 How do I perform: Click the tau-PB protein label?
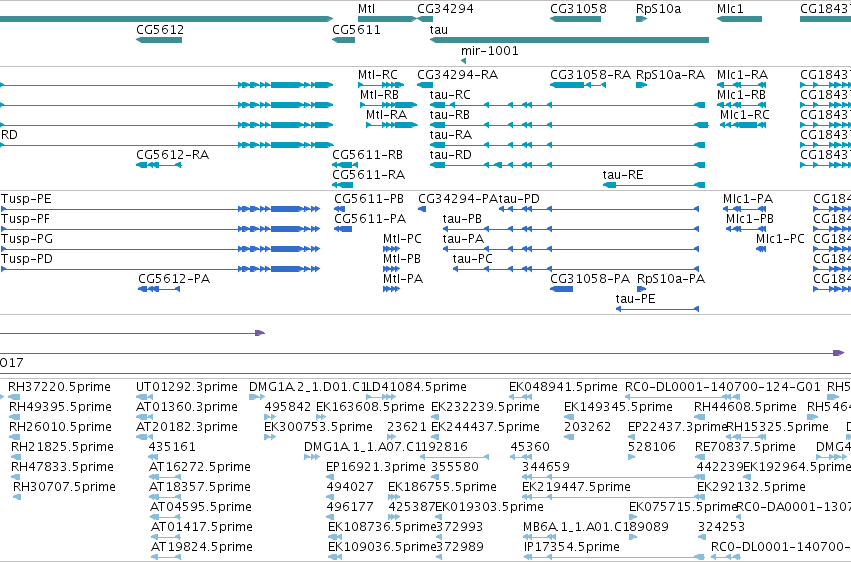[x=462, y=219]
